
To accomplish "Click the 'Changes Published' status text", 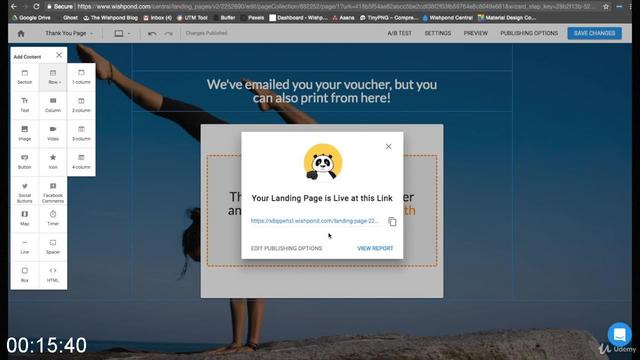I will point(207,33).
